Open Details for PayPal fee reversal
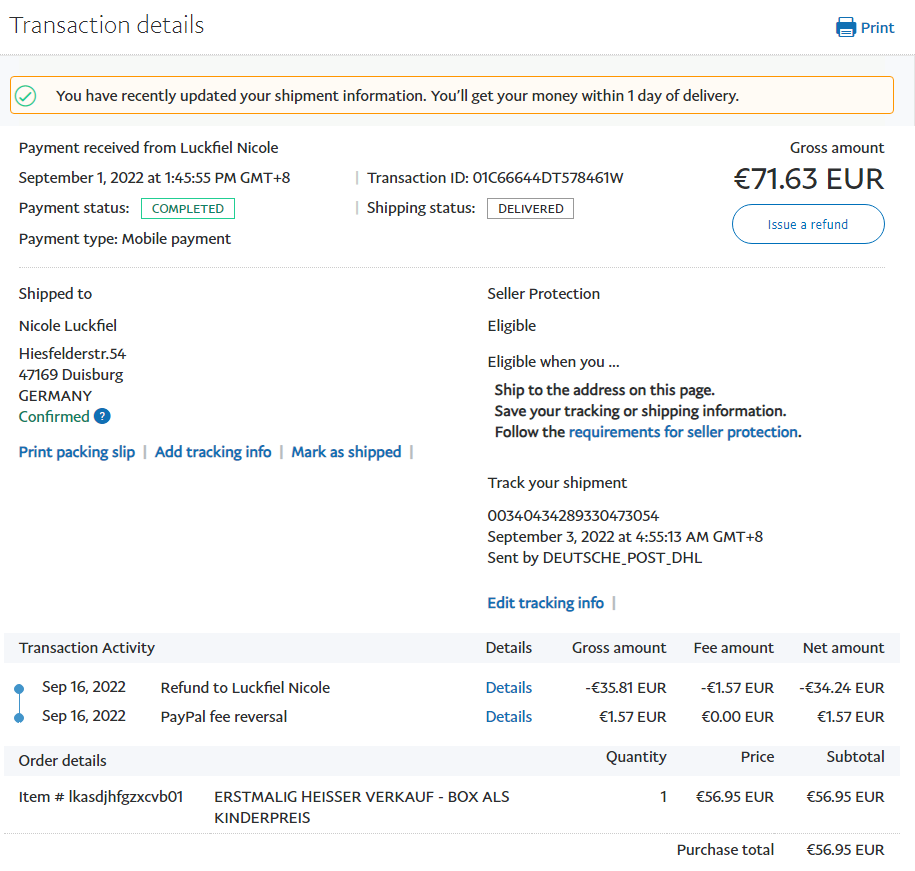Screen dimensions: 915x871 tap(508, 717)
